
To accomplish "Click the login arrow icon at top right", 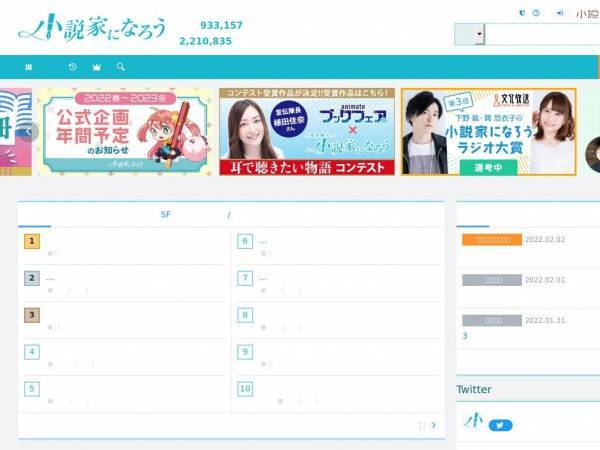I will click(x=559, y=13).
